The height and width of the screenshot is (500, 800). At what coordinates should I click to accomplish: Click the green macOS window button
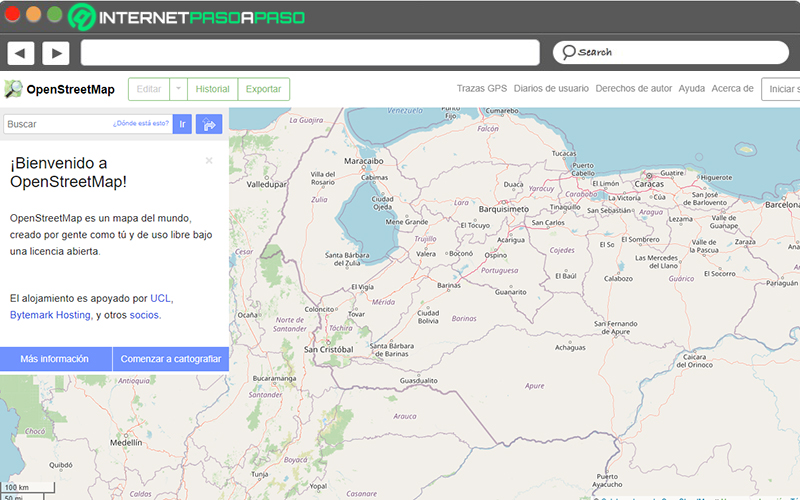pos(55,14)
